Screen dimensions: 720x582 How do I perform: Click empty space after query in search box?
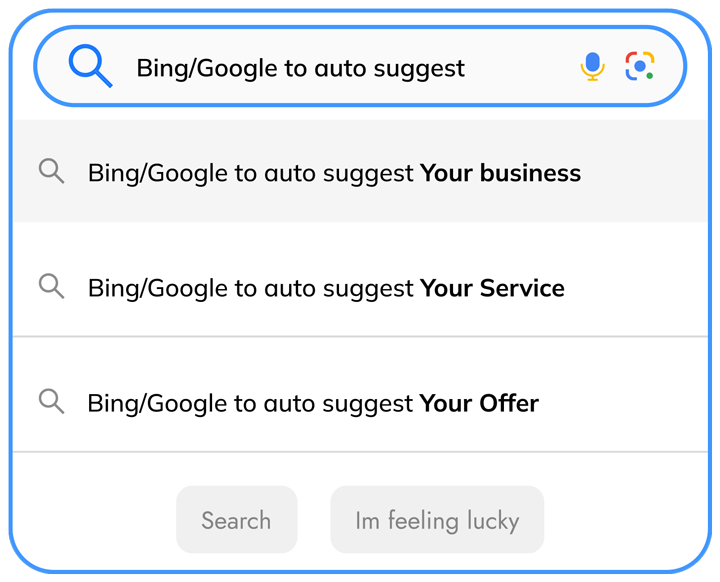(x=520, y=68)
